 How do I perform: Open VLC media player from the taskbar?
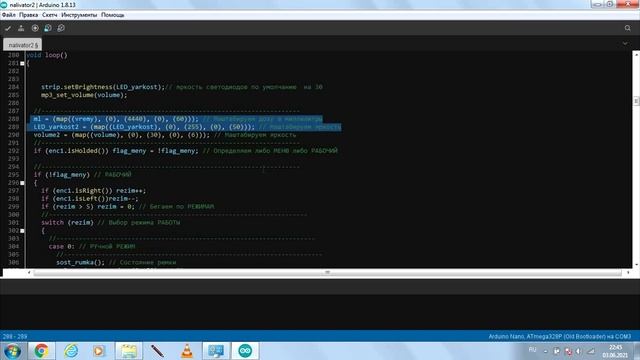click(187, 351)
